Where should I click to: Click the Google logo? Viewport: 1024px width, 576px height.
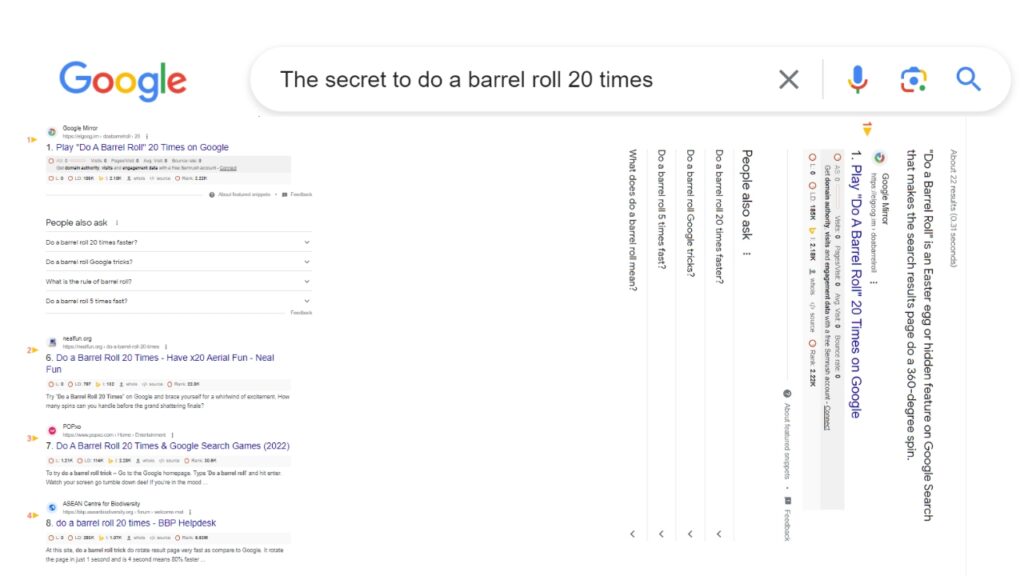(x=123, y=81)
